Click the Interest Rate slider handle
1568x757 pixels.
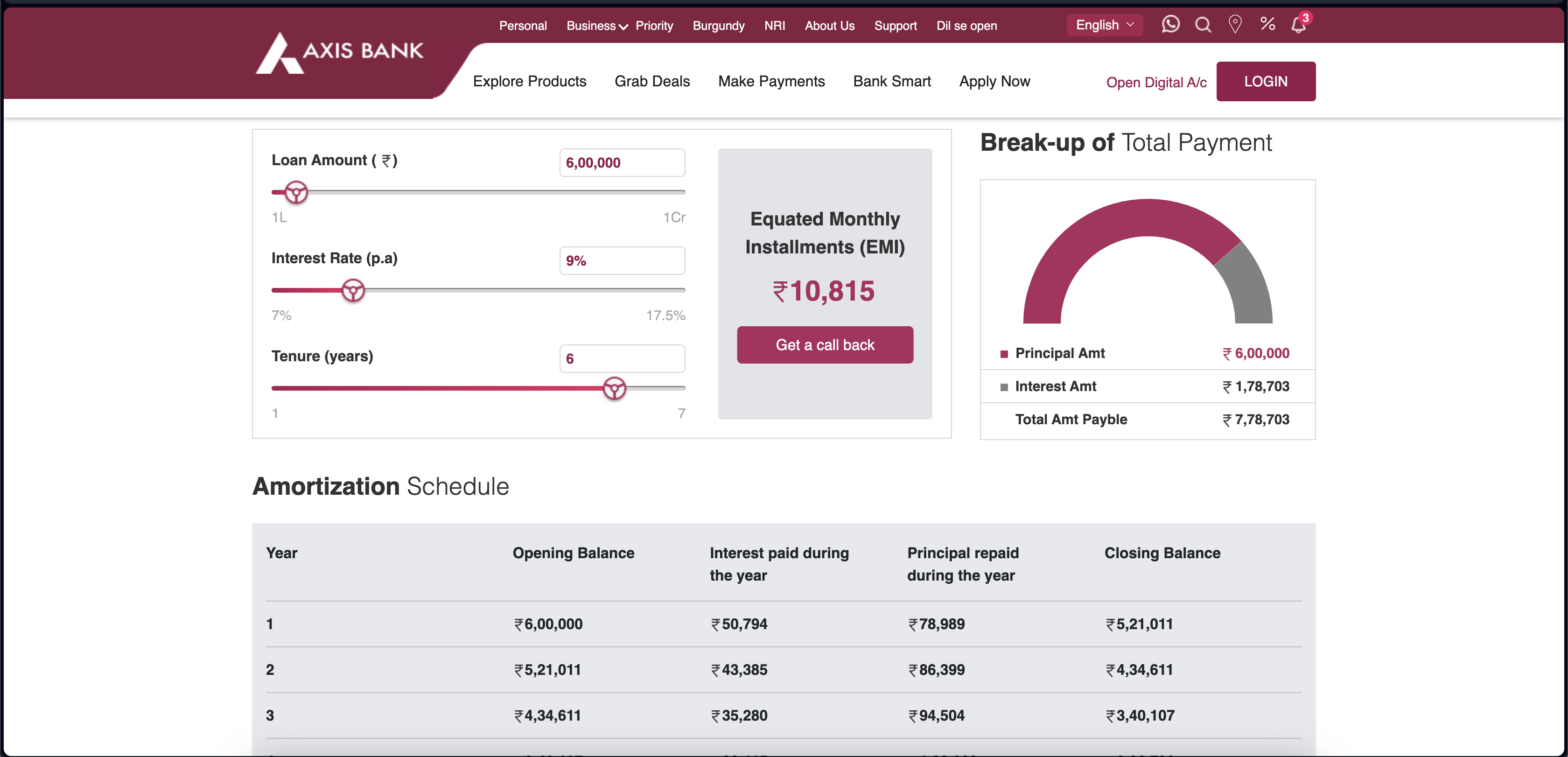click(x=353, y=290)
